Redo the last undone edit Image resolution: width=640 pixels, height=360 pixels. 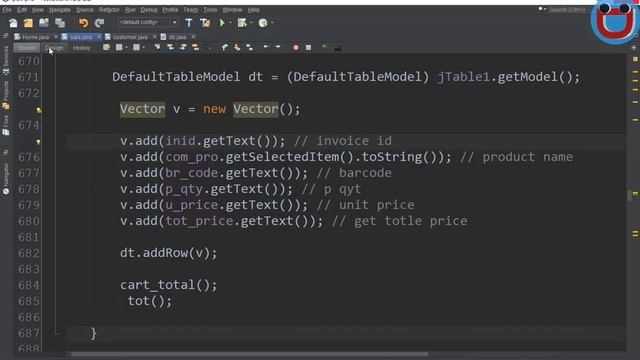pos(99,23)
